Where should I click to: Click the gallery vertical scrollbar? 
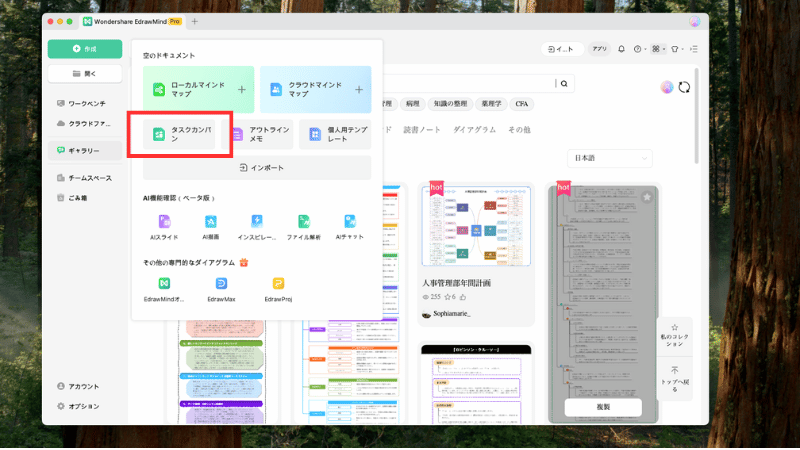point(696,116)
